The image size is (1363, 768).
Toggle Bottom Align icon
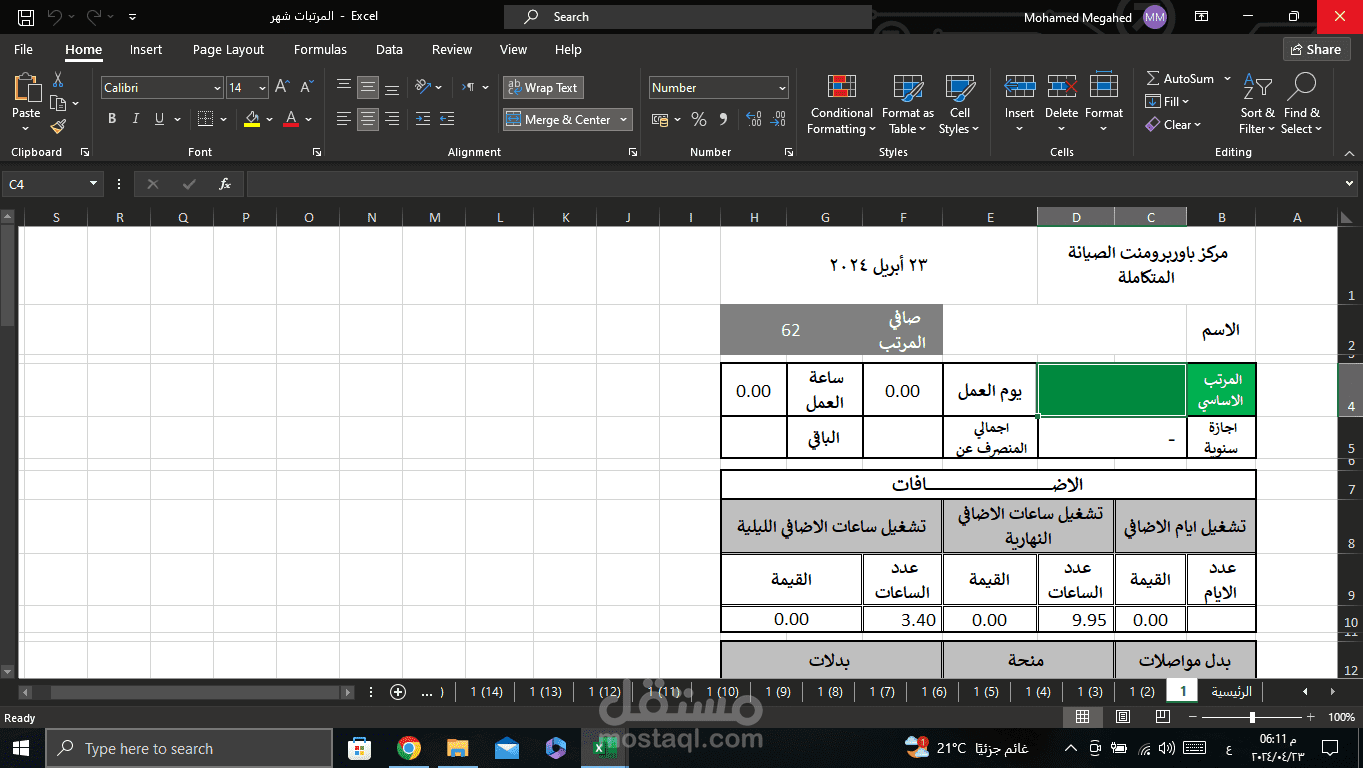(392, 88)
